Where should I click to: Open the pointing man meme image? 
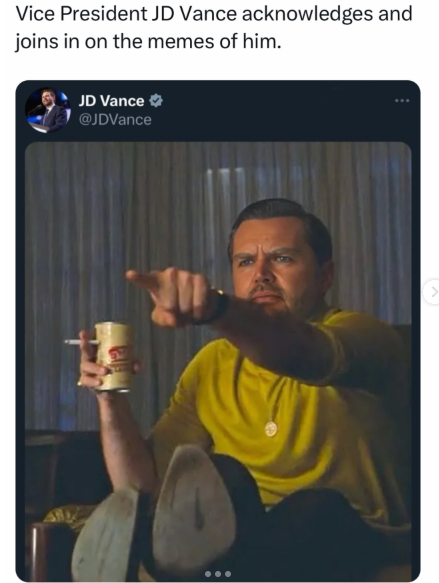pos(218,361)
